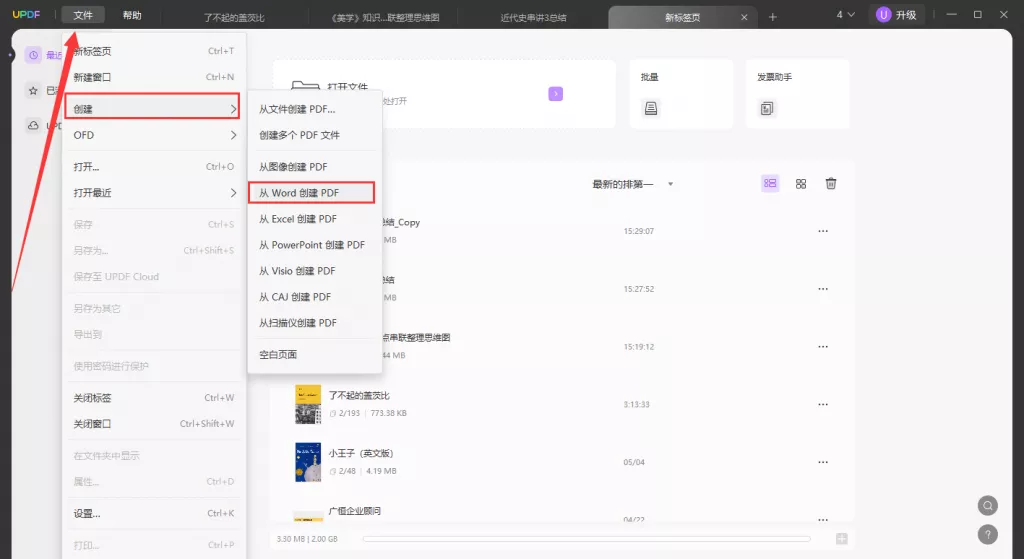Expand the 创建 submenu

[152, 108]
